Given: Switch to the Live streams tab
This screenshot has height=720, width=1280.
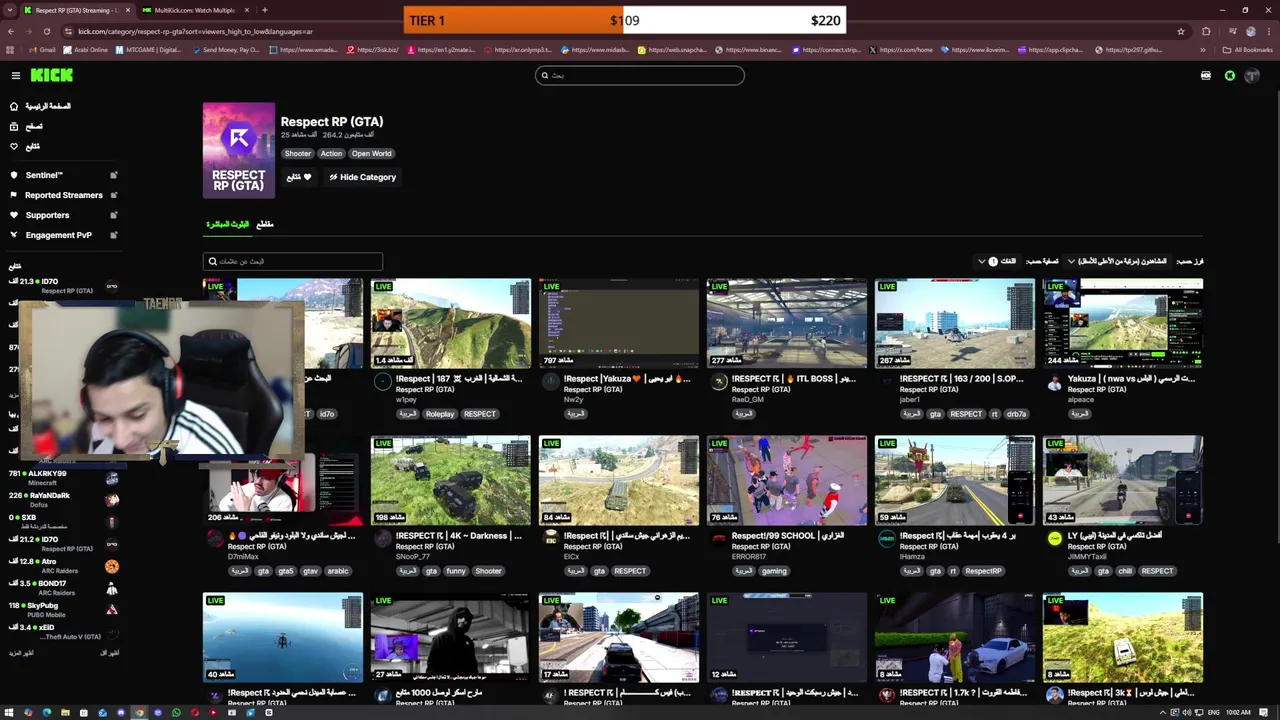Looking at the screenshot, I should point(227,224).
